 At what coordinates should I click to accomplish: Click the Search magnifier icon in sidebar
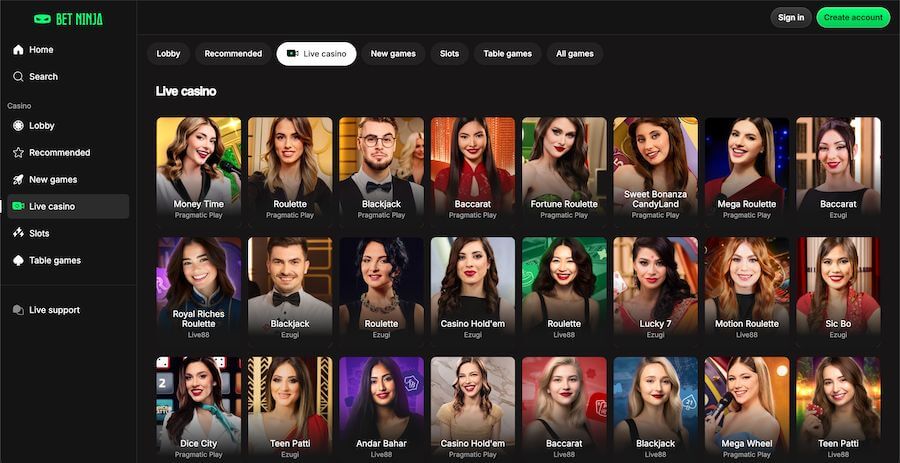18,77
